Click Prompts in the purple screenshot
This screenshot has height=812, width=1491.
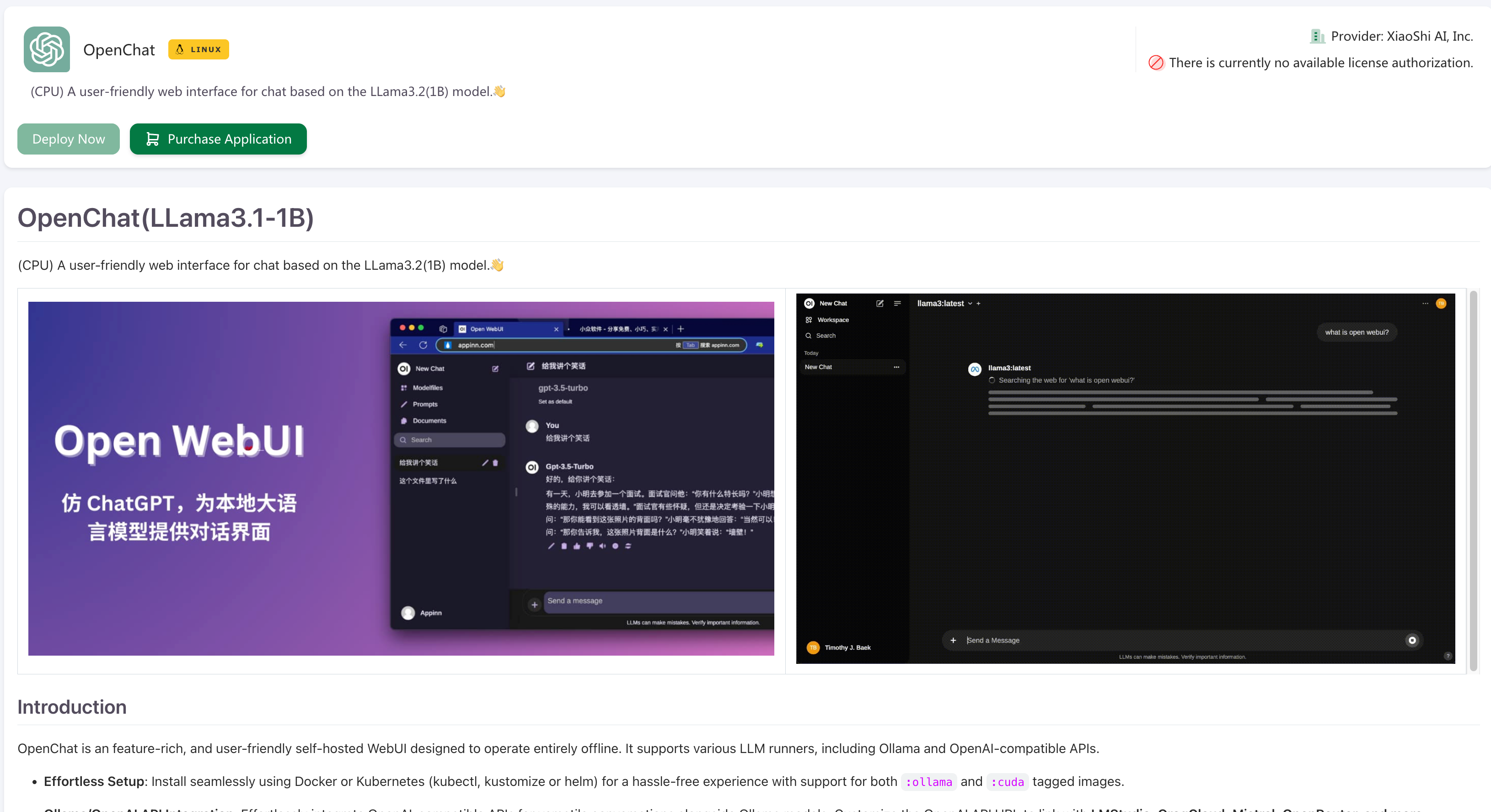coord(419,404)
